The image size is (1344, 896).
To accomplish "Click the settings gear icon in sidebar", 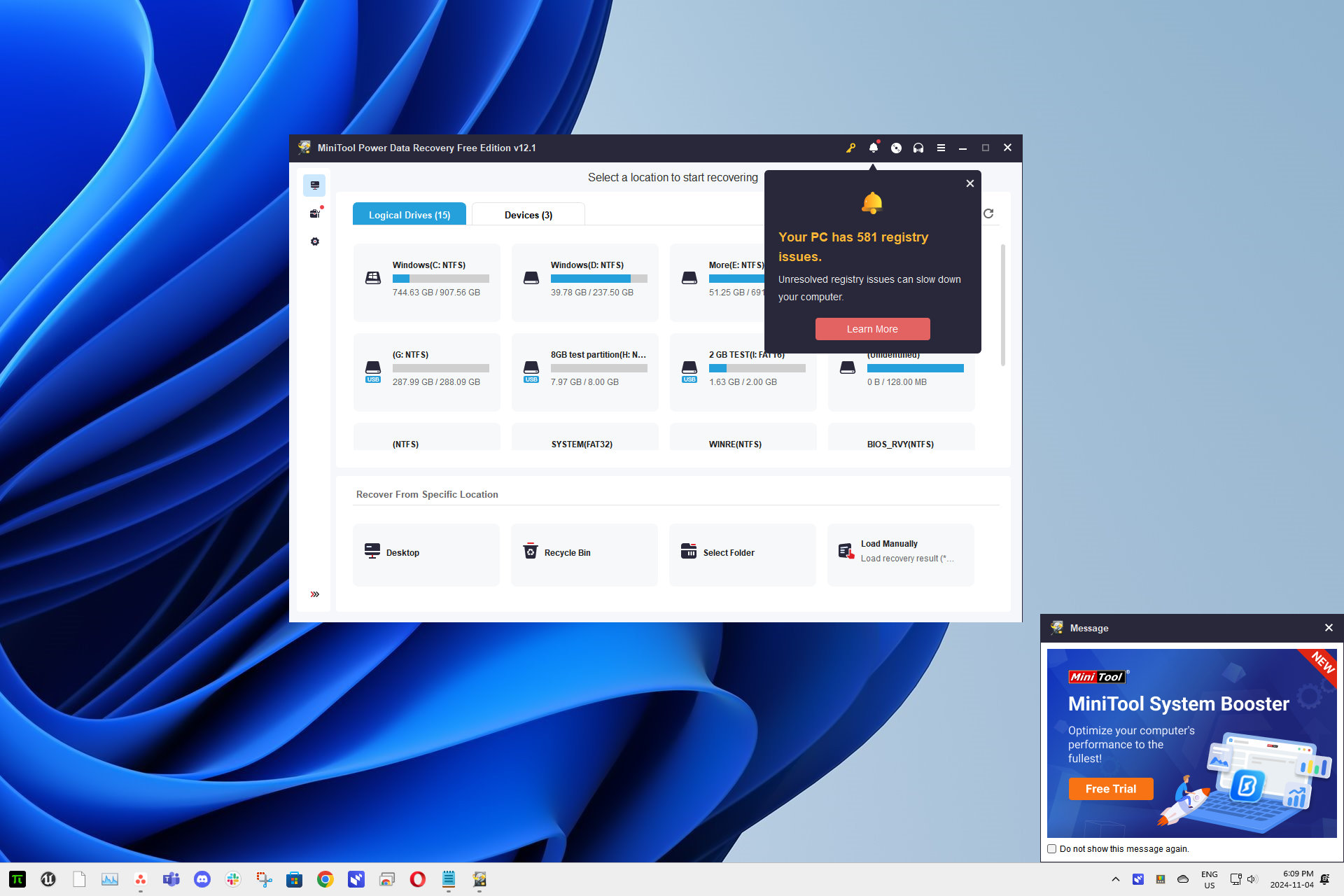I will pyautogui.click(x=314, y=241).
